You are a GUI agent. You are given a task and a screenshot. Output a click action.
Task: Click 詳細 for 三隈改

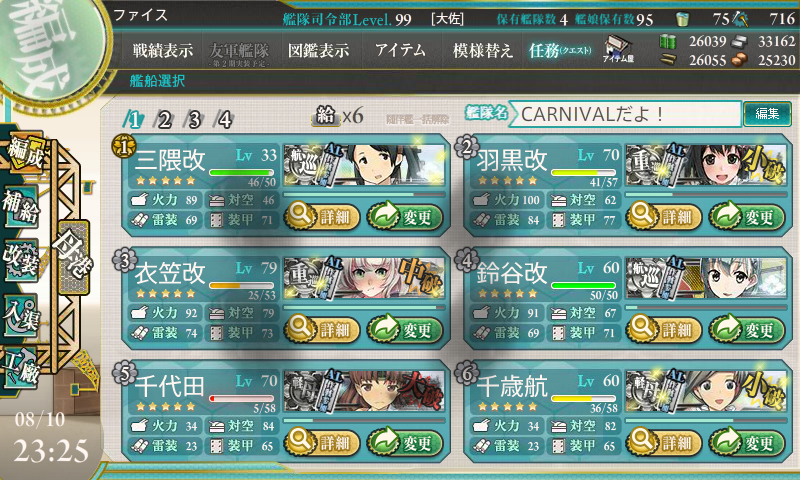coord(322,217)
